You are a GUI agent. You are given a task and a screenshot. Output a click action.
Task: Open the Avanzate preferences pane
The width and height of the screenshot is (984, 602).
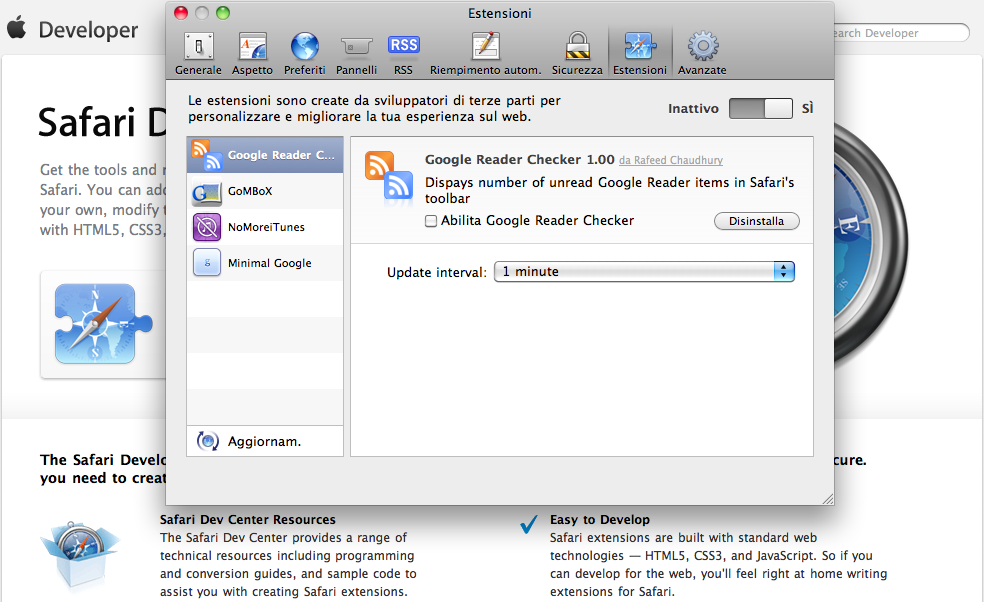click(702, 54)
